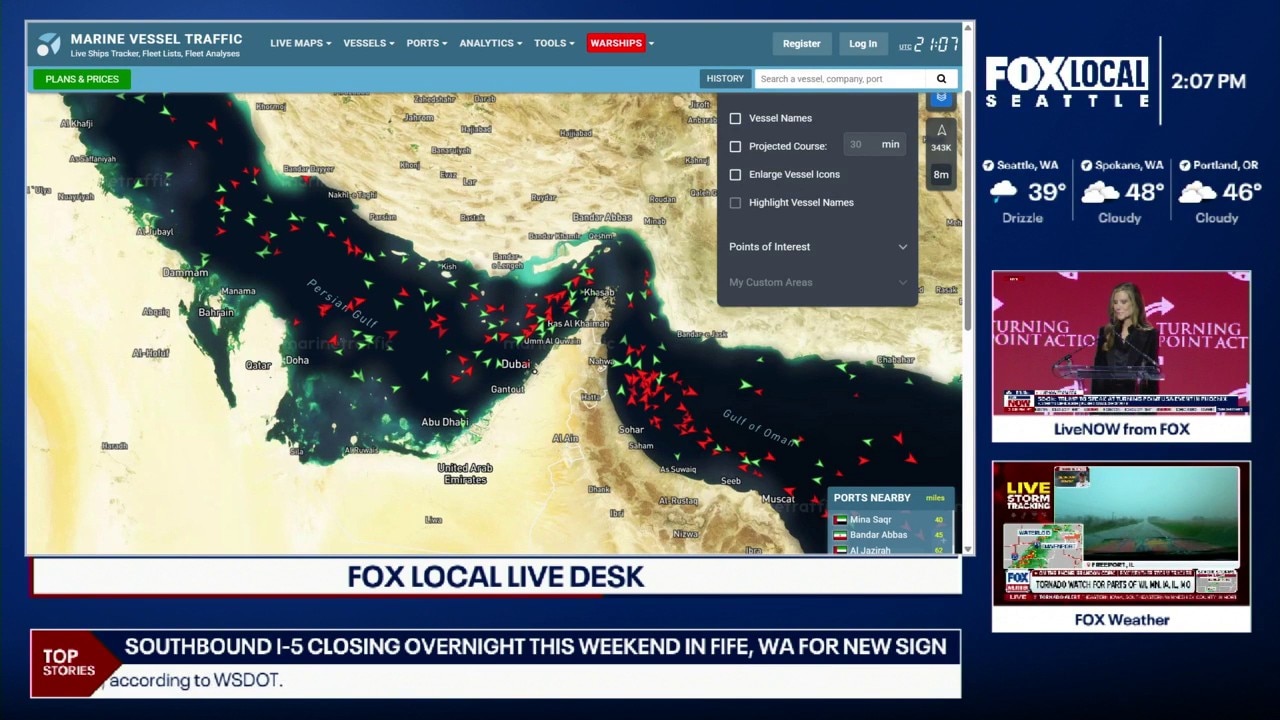Viewport: 1280px width, 720px height.
Task: Click the PLANS & PRICES button
Action: (x=81, y=78)
